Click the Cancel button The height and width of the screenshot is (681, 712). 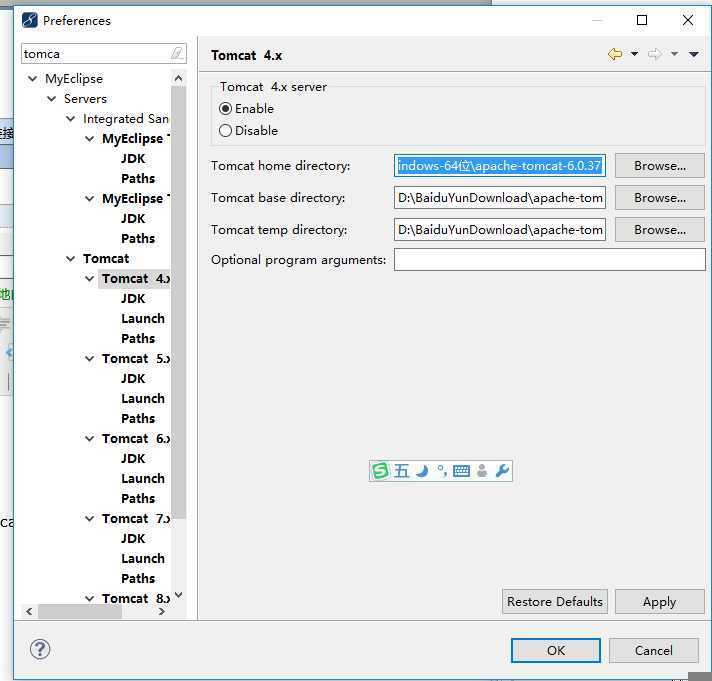coord(653,650)
